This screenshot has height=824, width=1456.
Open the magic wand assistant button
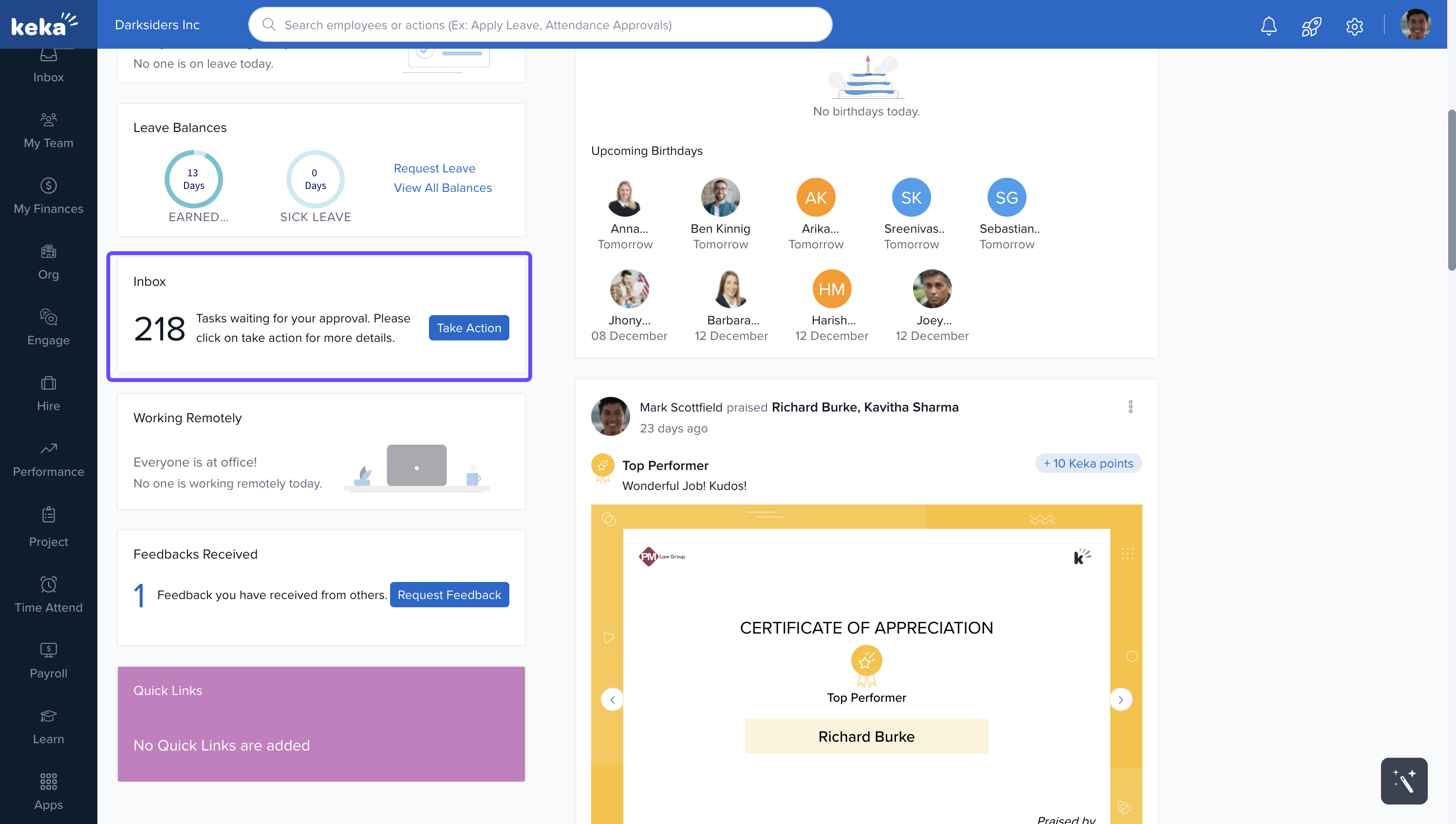[x=1403, y=781]
